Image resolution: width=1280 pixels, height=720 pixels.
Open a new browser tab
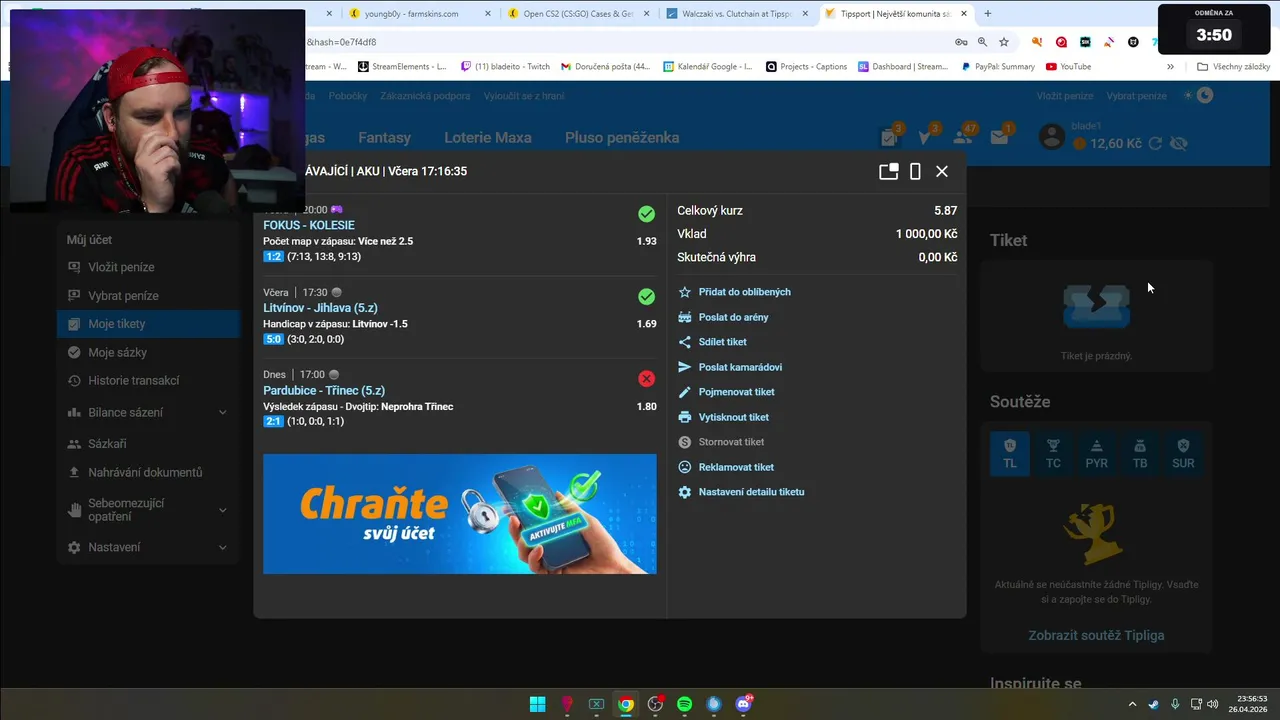coord(988,14)
